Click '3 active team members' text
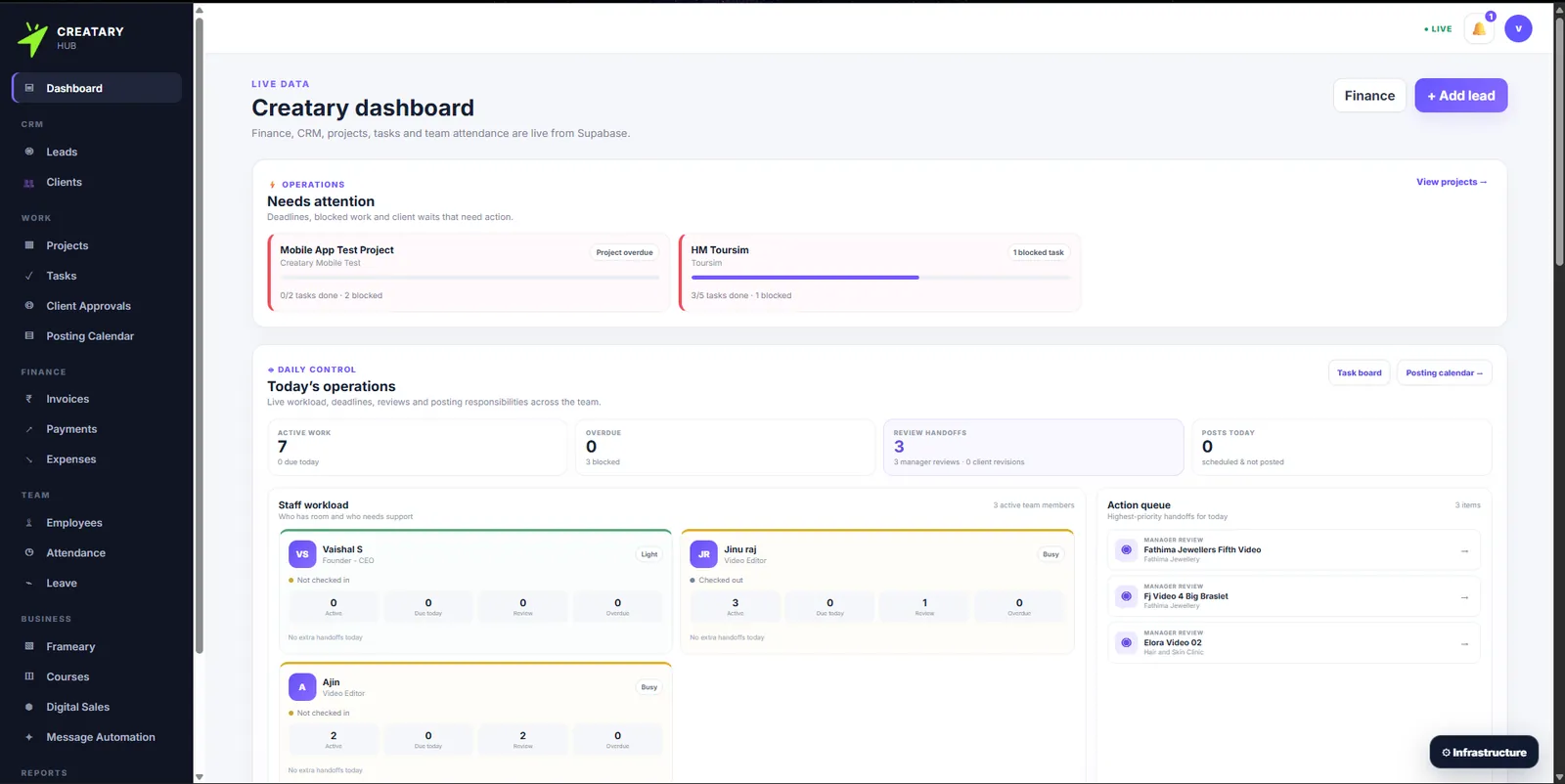The width and height of the screenshot is (1565, 784). click(1034, 505)
